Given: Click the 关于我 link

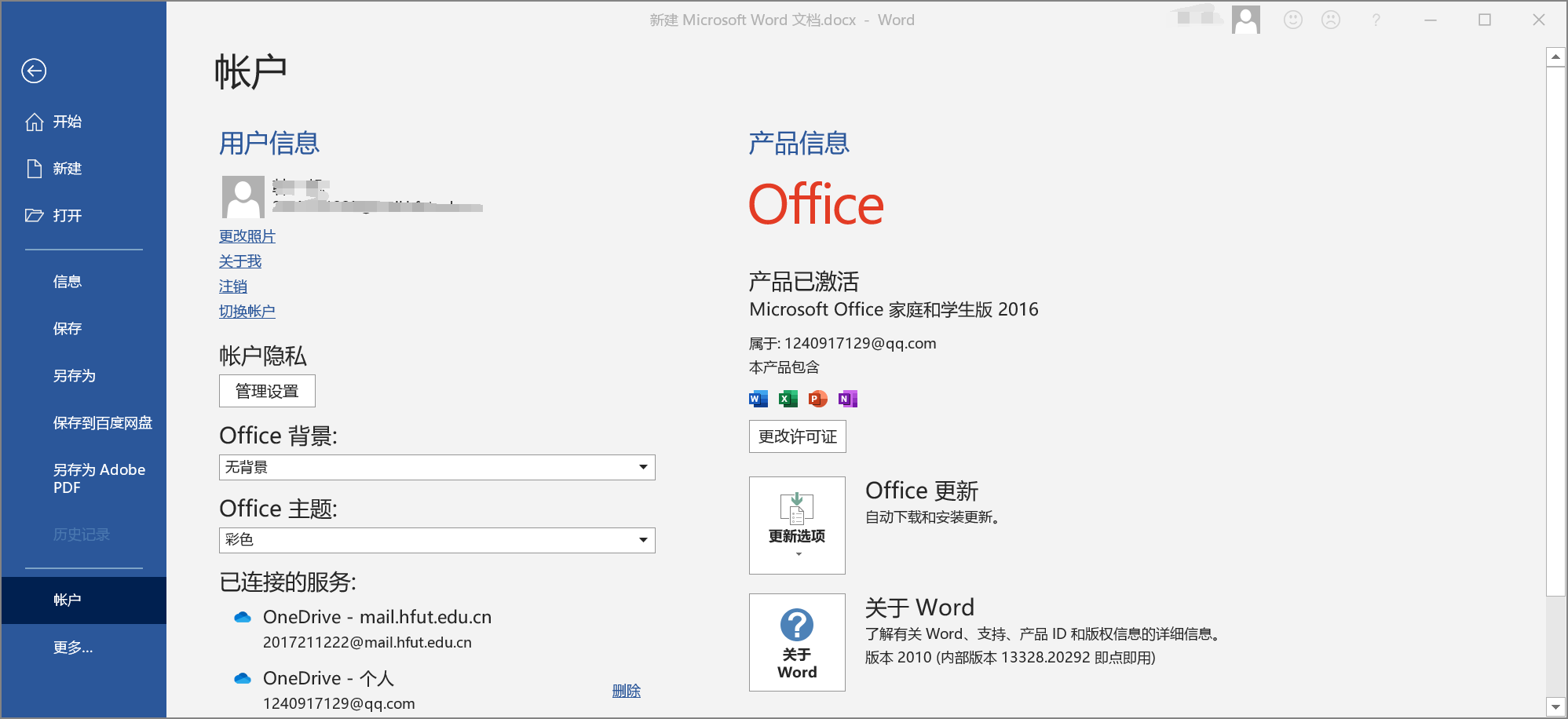Looking at the screenshot, I should tap(240, 261).
